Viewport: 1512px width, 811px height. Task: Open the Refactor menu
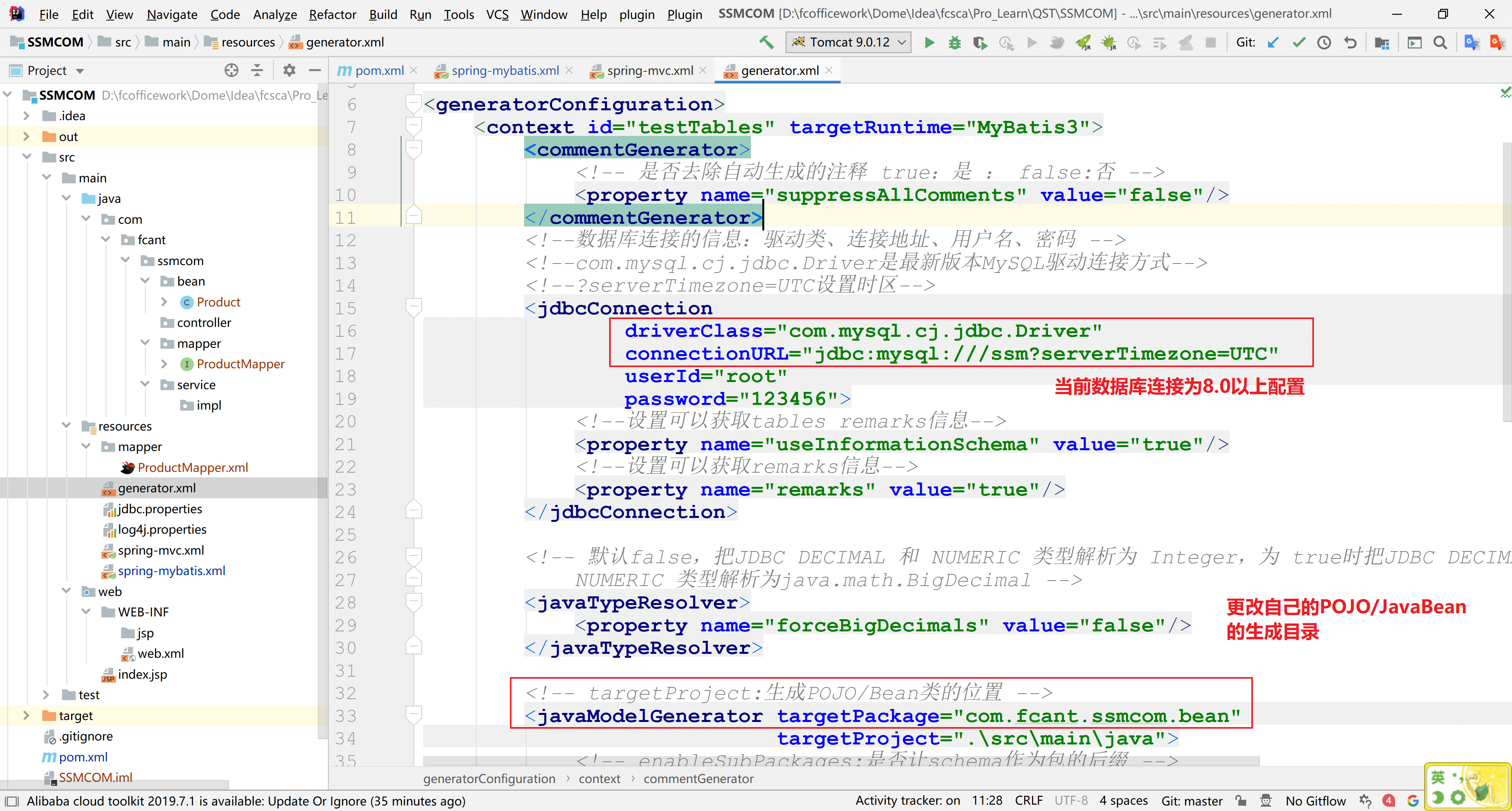(332, 14)
